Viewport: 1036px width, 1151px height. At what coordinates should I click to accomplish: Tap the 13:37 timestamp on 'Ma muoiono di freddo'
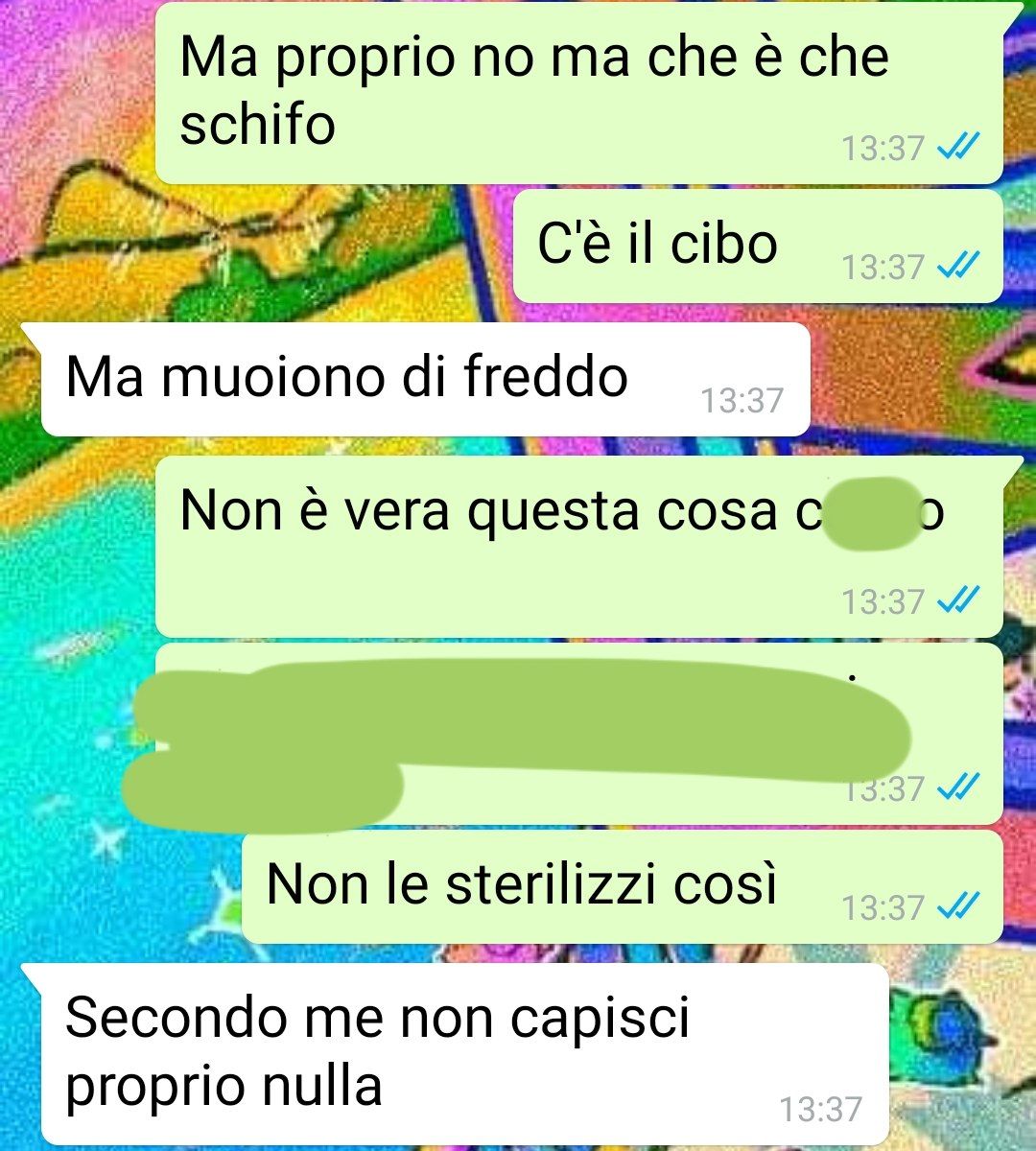tap(742, 400)
